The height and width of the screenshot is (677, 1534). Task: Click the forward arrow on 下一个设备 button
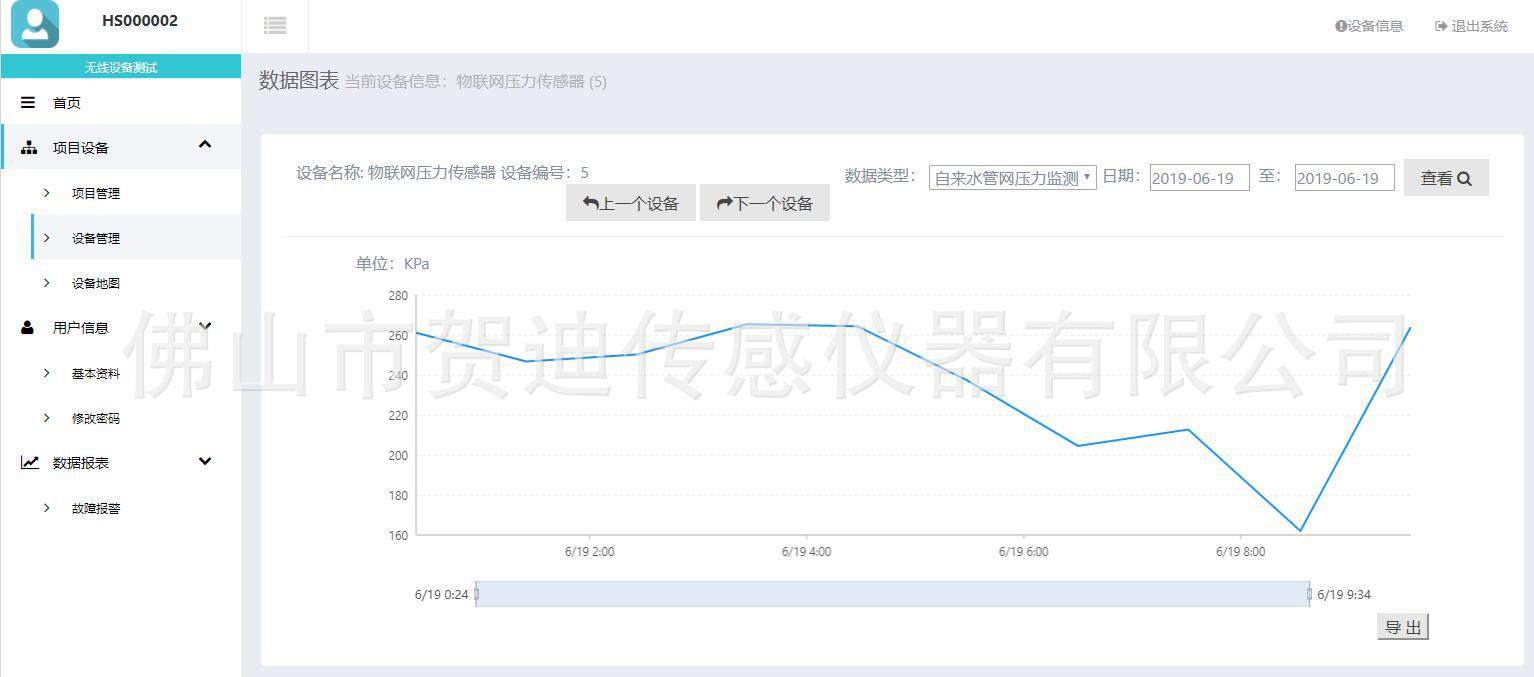click(x=723, y=202)
